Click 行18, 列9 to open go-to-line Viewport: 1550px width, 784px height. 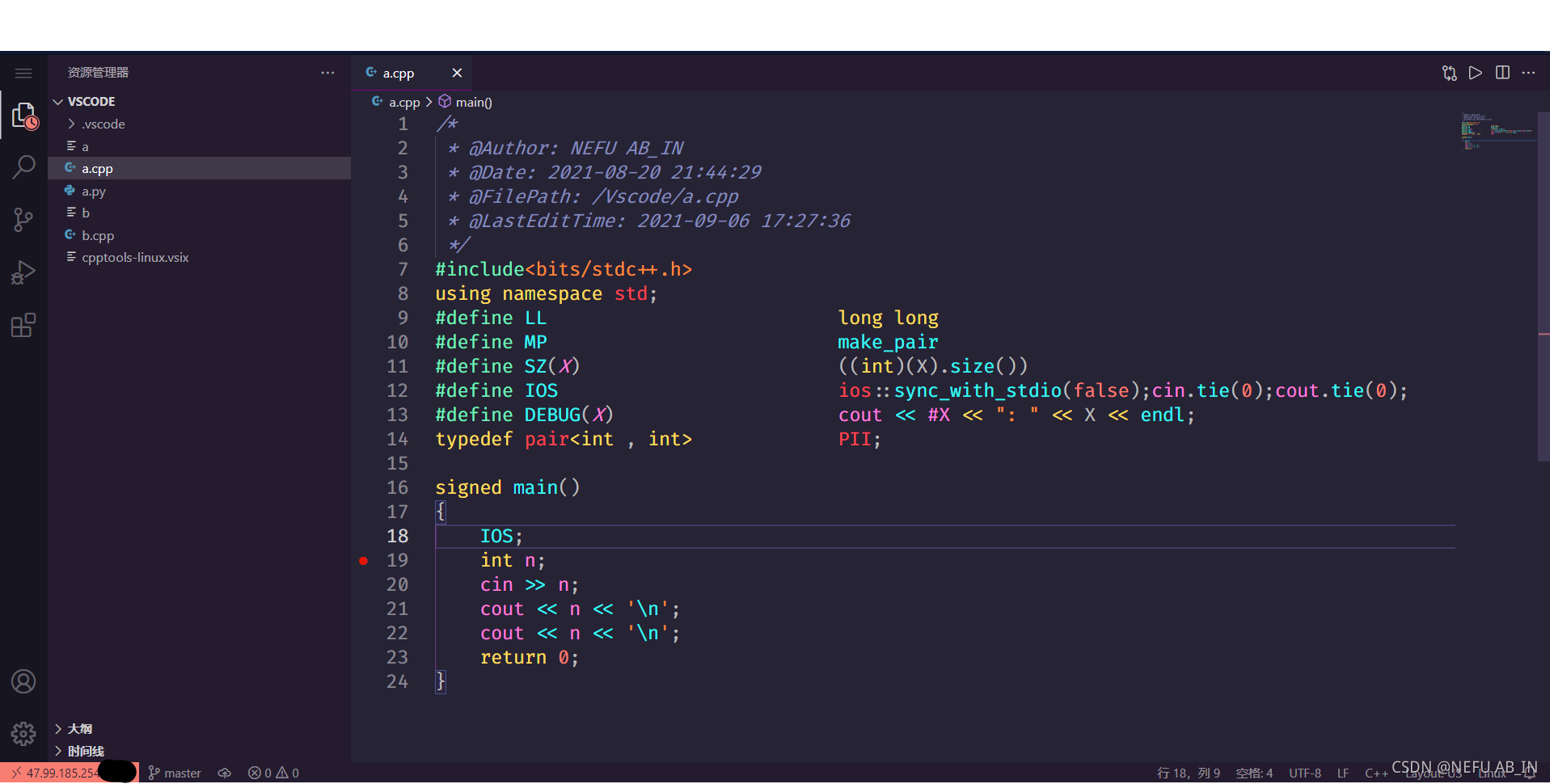pyautogui.click(x=1188, y=772)
